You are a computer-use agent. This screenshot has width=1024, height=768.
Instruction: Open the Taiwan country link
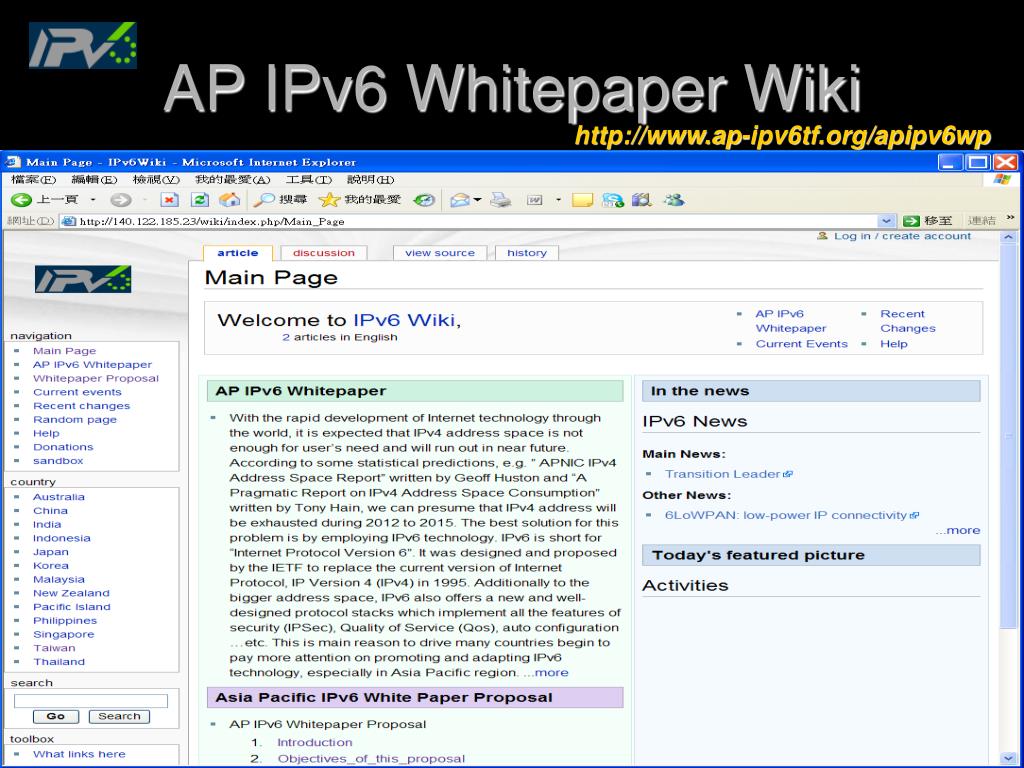[x=54, y=648]
